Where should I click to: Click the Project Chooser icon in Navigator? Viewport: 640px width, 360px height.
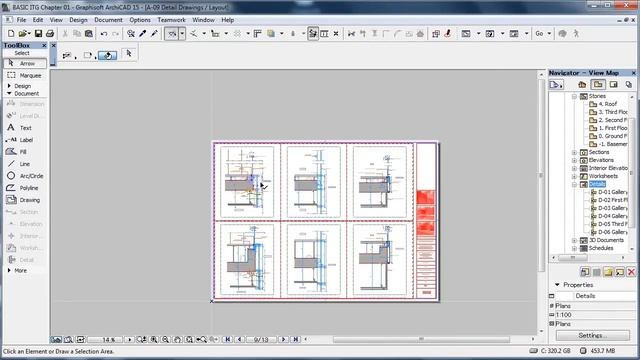[556, 84]
